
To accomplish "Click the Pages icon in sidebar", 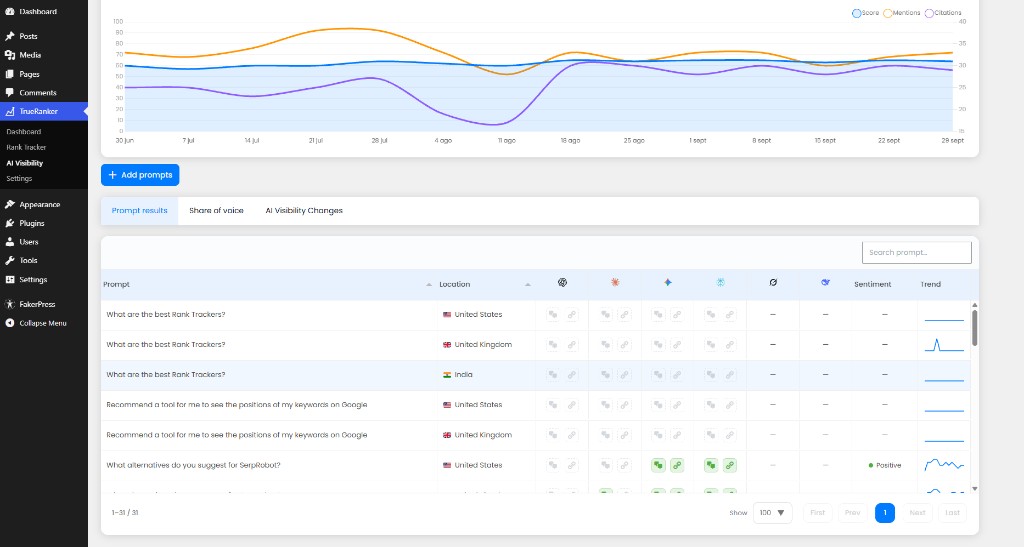I will pos(10,74).
